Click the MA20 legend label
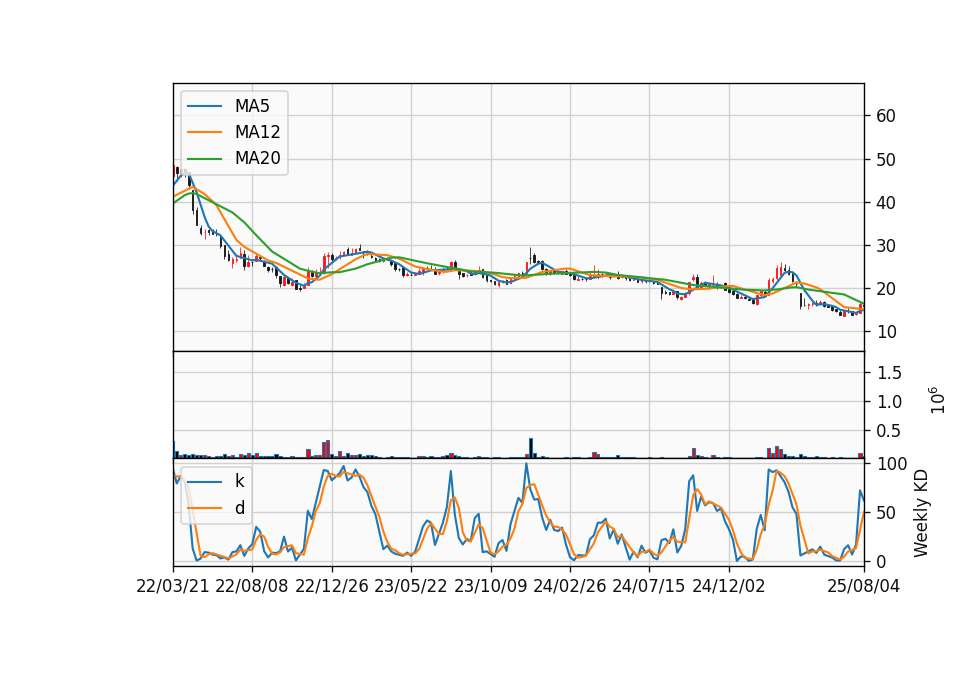Image resolution: width=960 pixels, height=690 pixels. coord(257,158)
